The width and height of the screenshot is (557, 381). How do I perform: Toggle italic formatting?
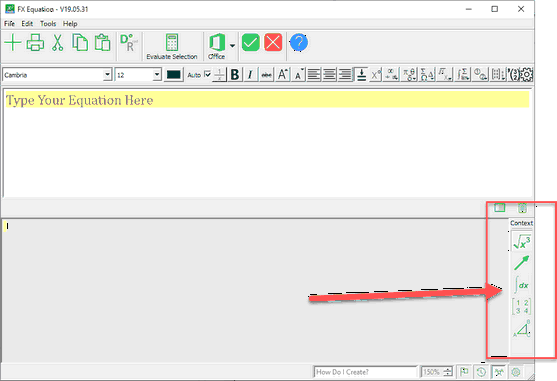[x=250, y=75]
